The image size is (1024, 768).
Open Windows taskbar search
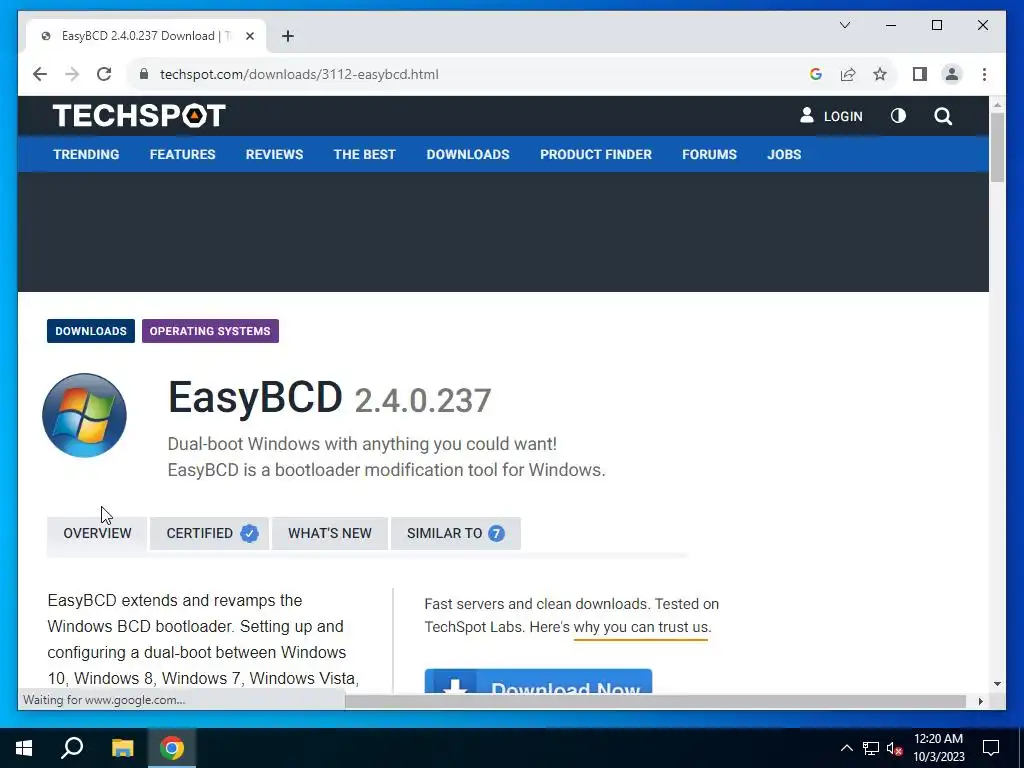tap(72, 748)
